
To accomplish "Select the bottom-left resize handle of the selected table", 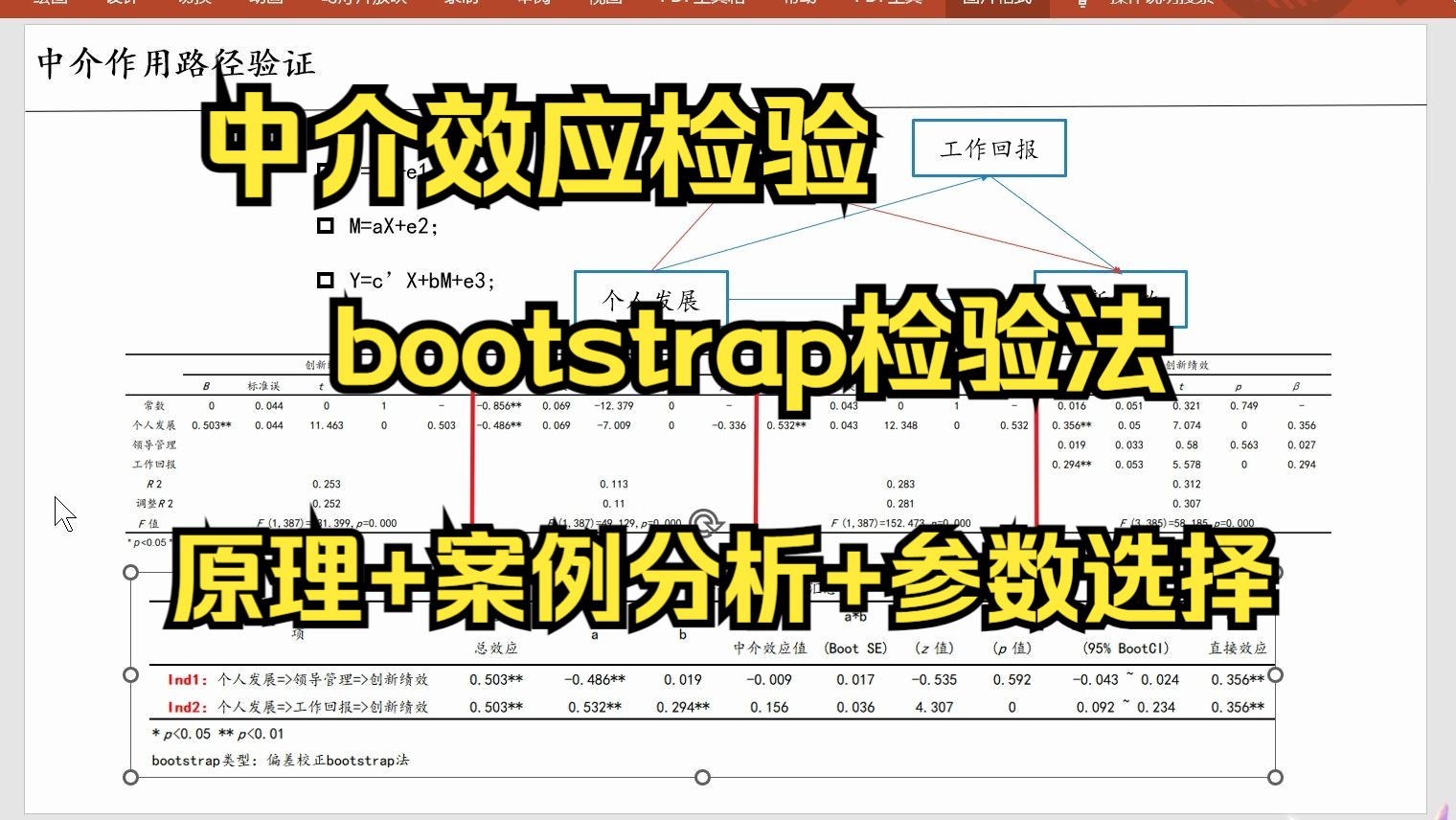I will click(x=131, y=777).
